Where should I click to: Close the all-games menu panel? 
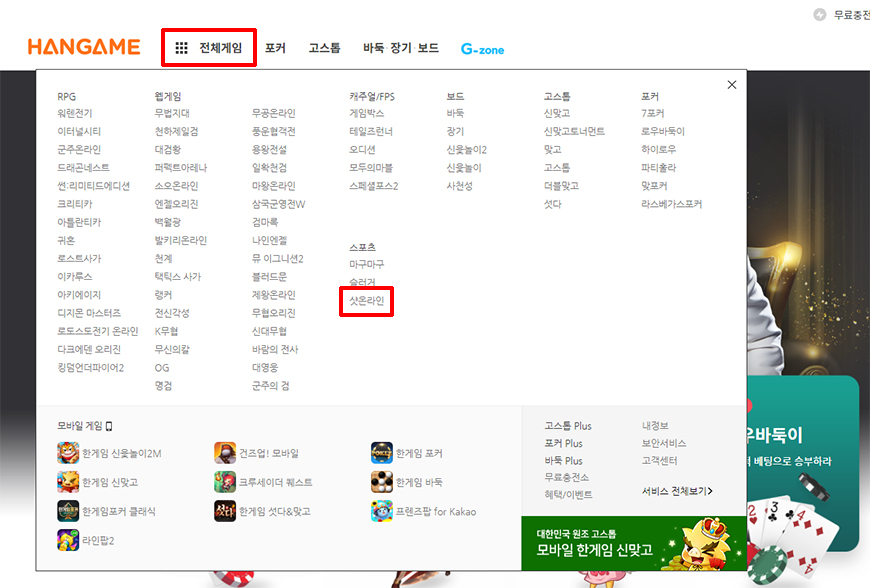coord(732,84)
